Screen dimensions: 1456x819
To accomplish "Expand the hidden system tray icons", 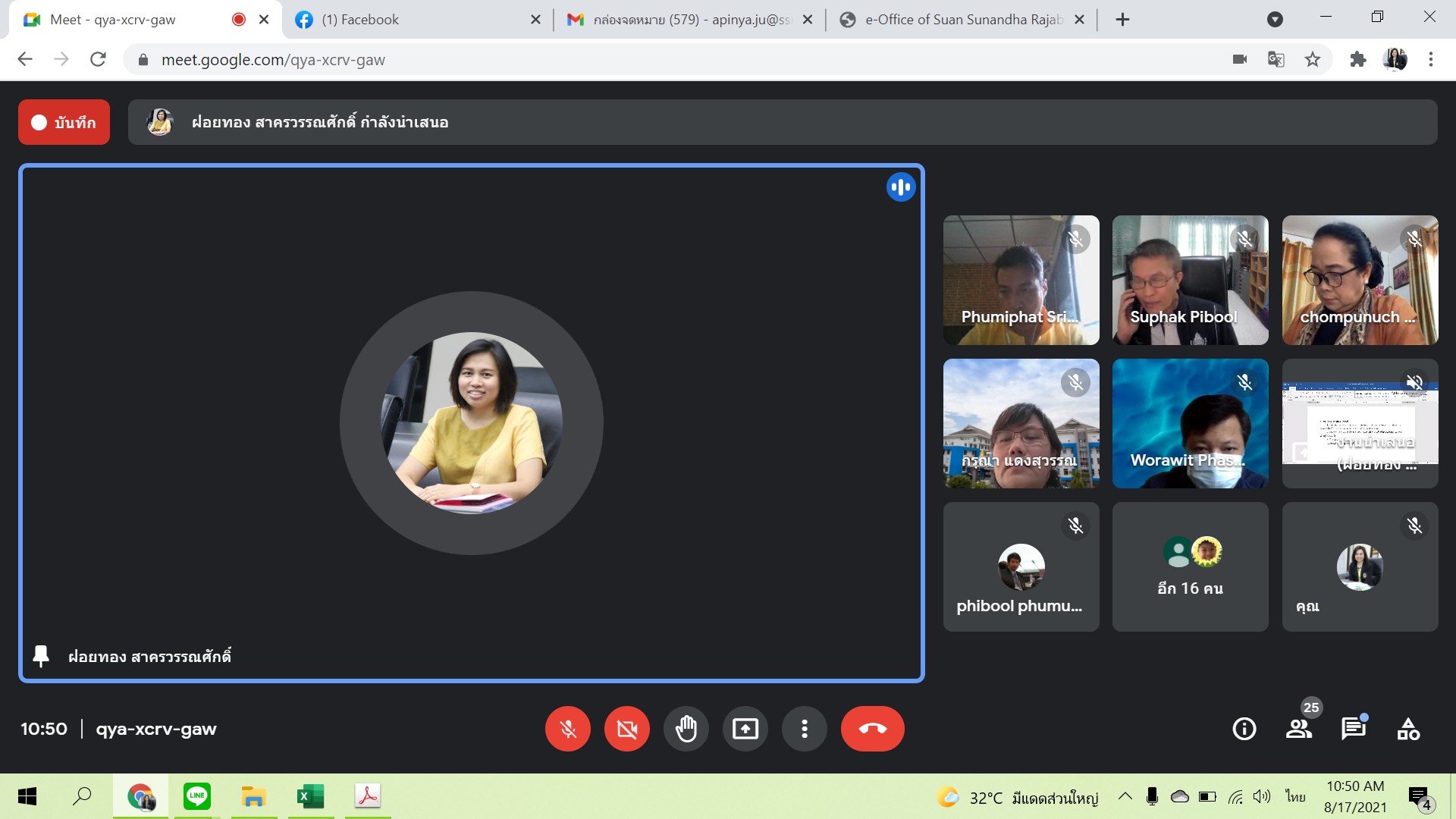I will [1125, 796].
